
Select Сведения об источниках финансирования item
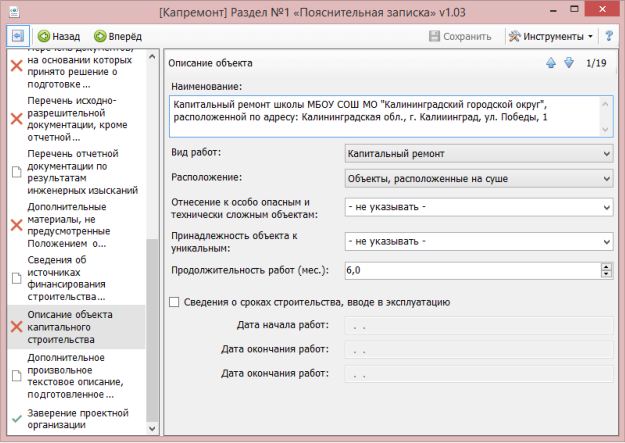point(77,278)
